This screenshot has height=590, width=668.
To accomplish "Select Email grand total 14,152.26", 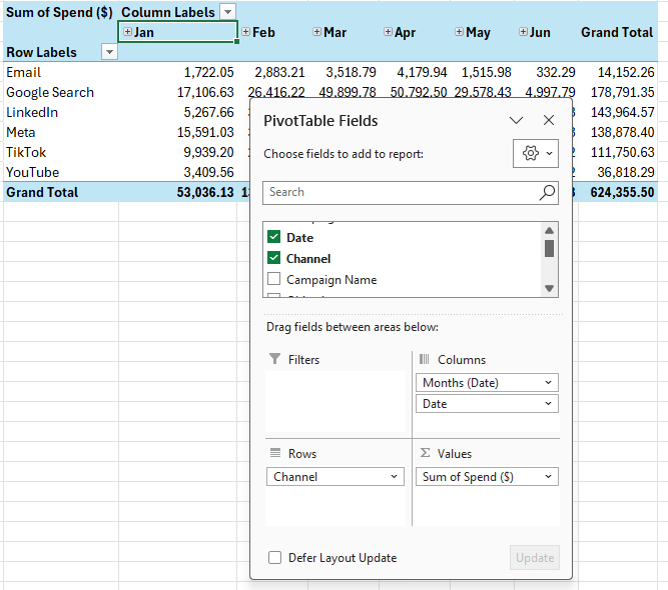I will 626,72.
